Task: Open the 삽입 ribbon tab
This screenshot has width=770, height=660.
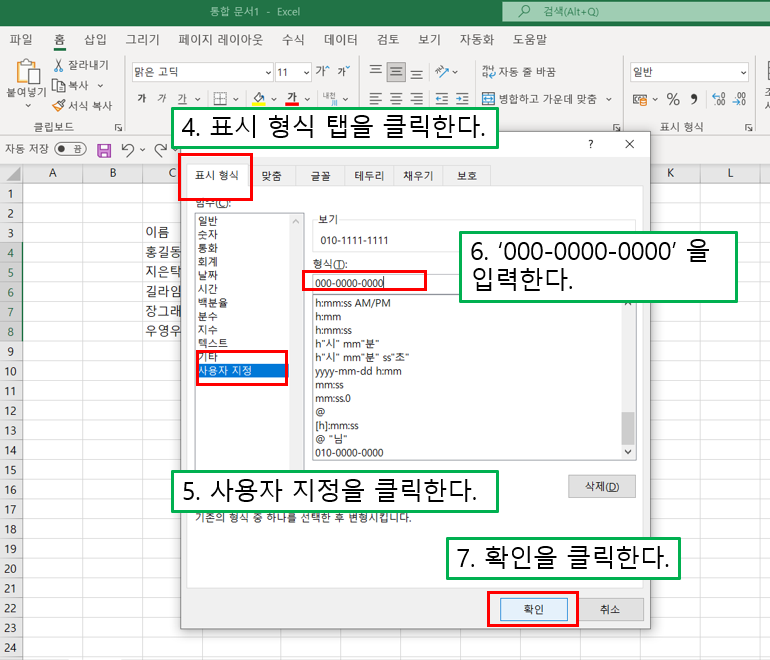Action: (x=95, y=39)
